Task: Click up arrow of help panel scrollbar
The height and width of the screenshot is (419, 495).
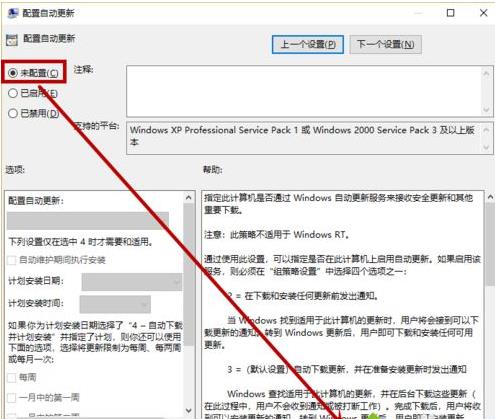Action: [x=490, y=197]
